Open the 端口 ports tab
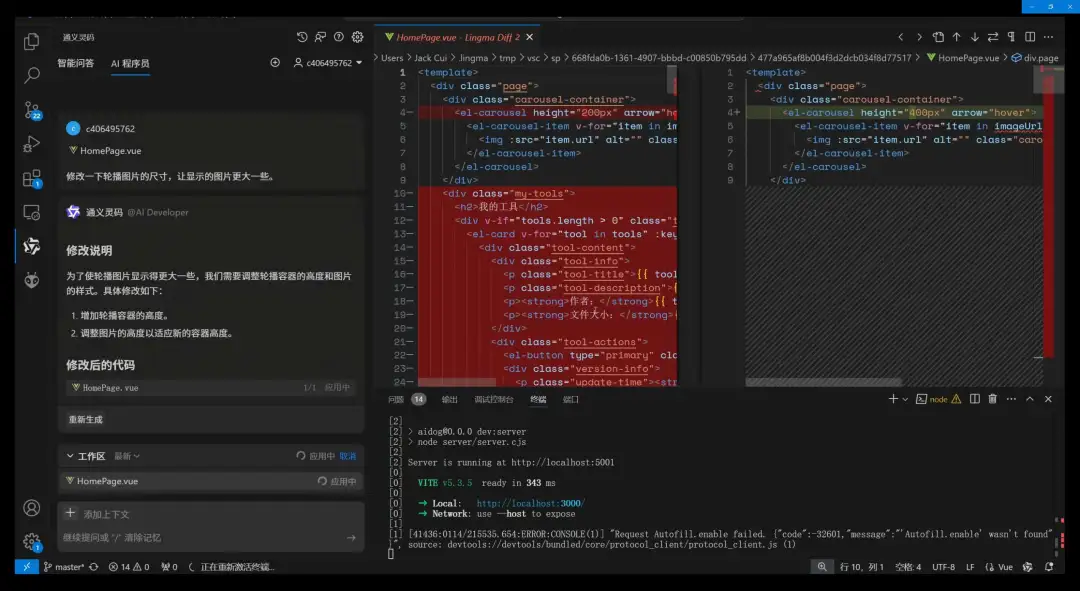 [571, 400]
